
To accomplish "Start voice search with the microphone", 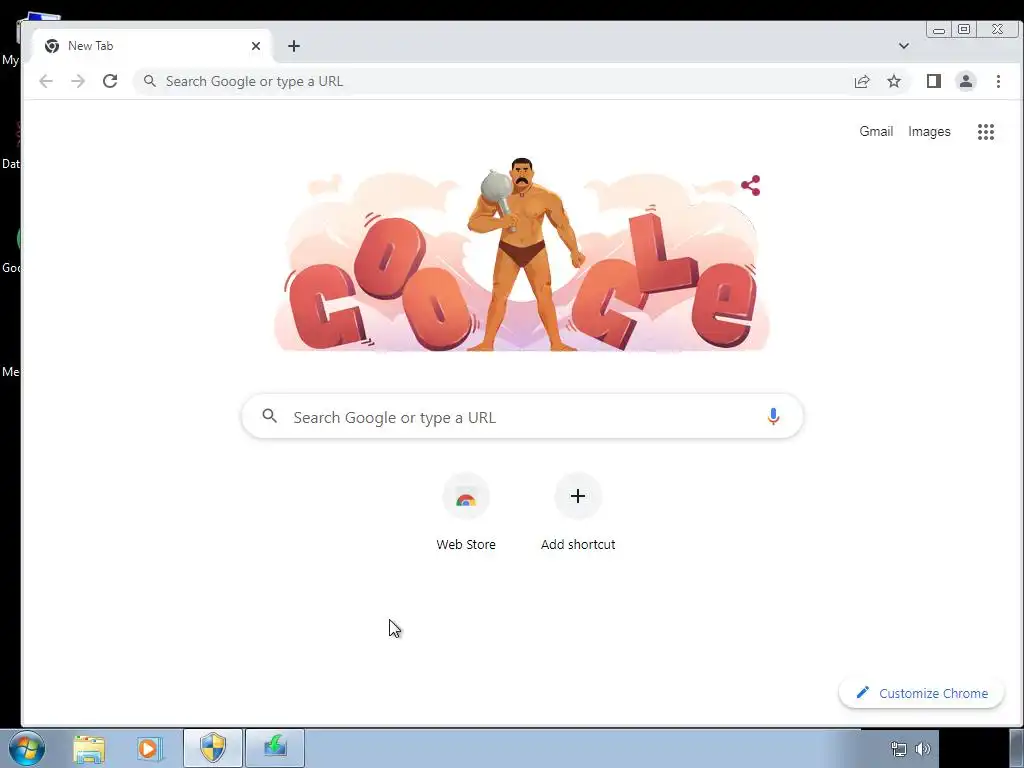I will click(x=773, y=416).
